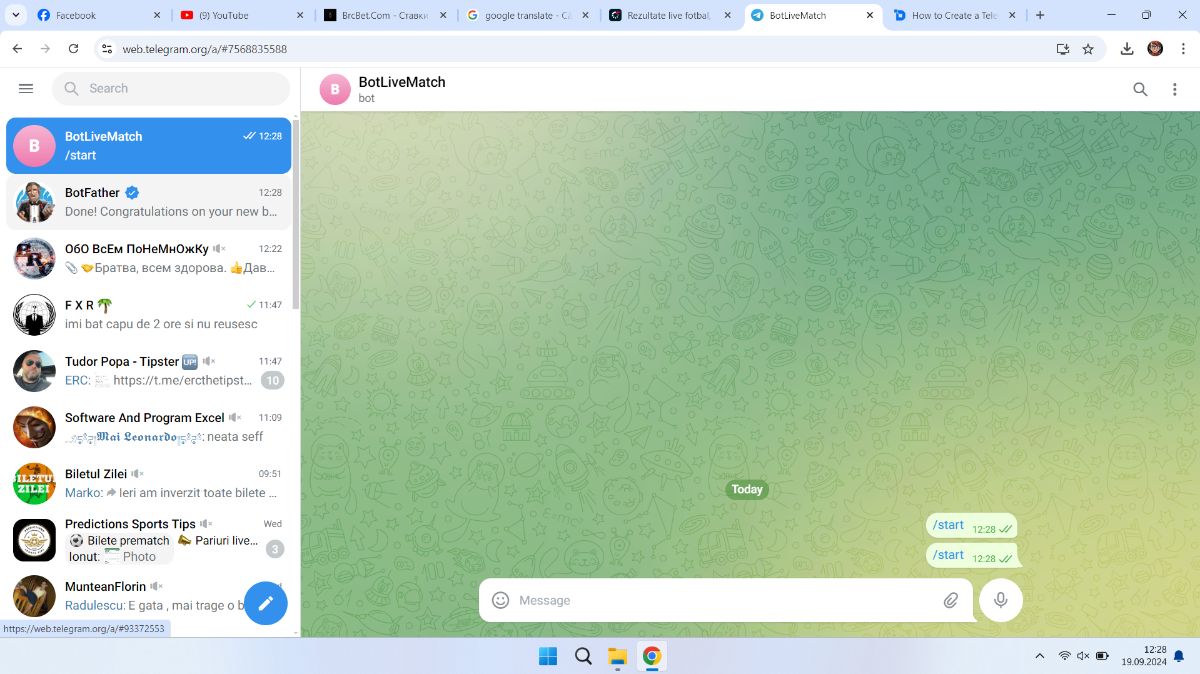Reload the current browser page

[73, 49]
